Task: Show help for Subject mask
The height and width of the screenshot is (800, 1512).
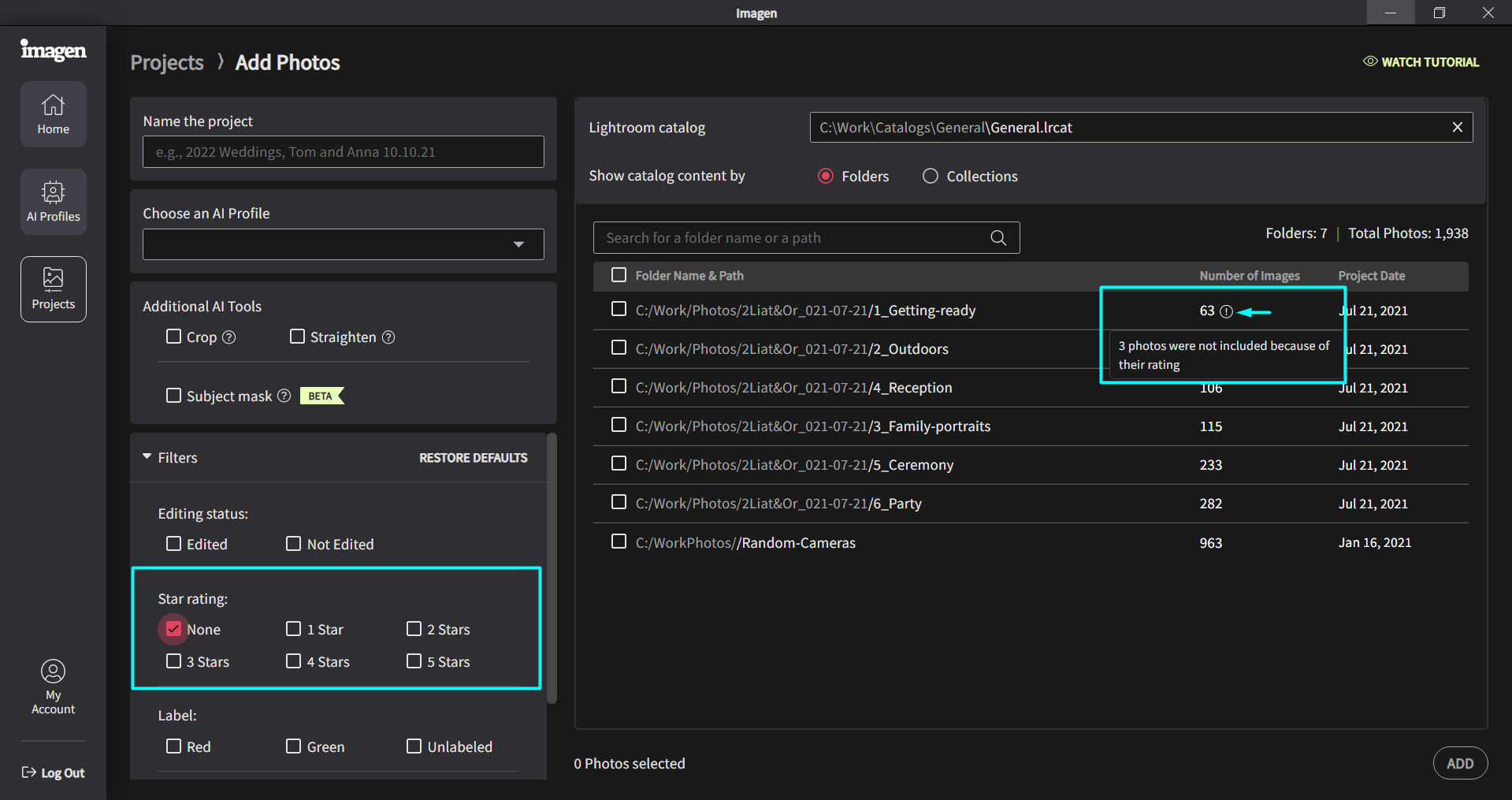Action: tap(284, 396)
